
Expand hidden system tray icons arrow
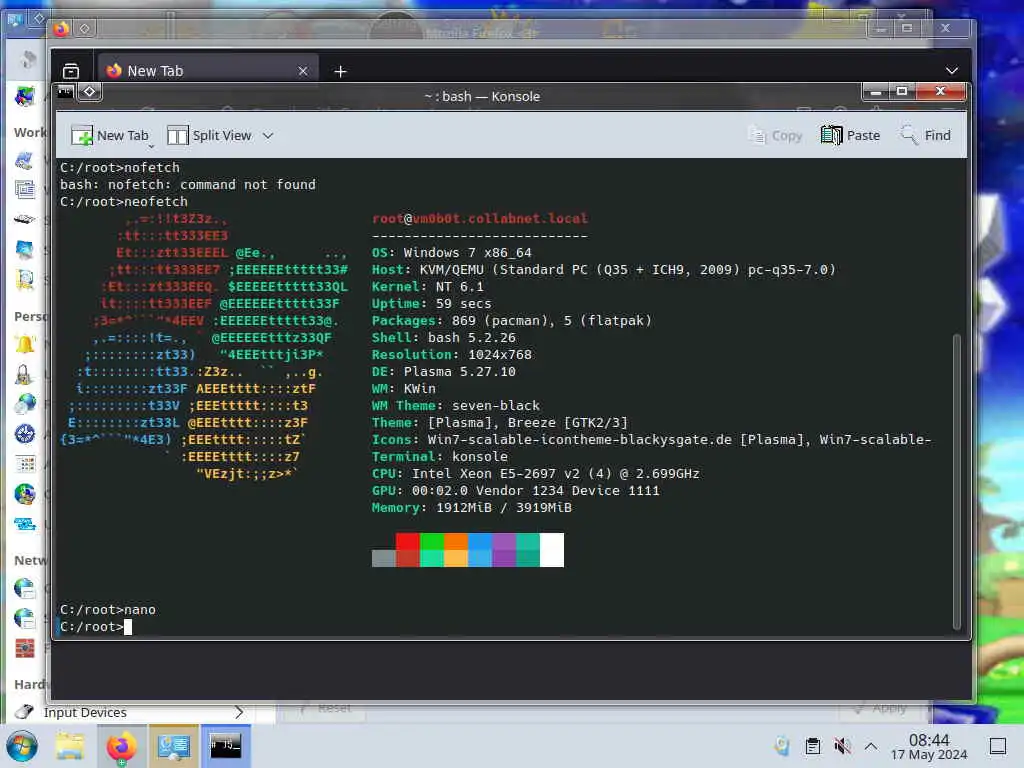tap(871, 746)
